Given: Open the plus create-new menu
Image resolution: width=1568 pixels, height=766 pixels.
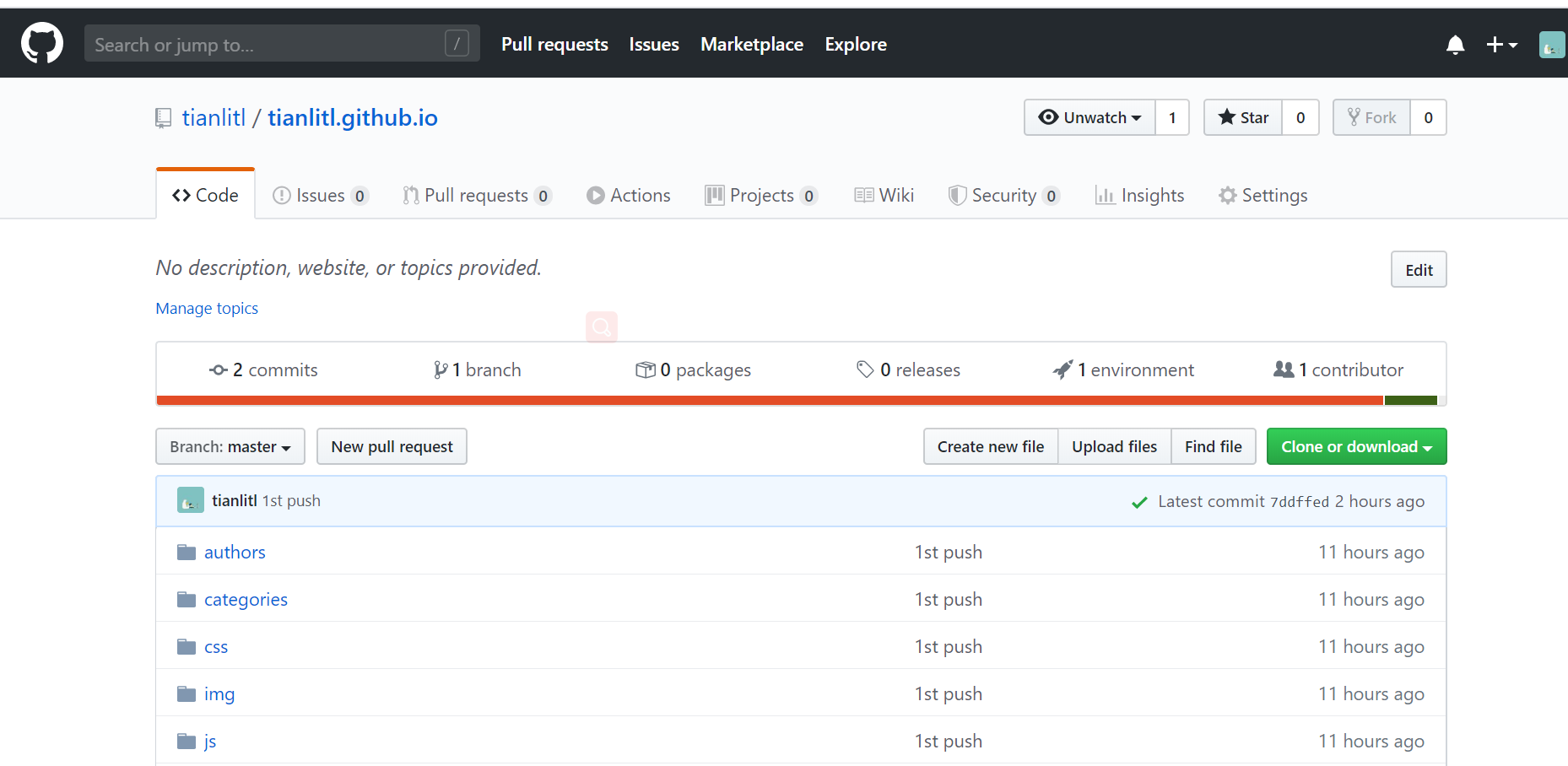Looking at the screenshot, I should [x=1501, y=45].
